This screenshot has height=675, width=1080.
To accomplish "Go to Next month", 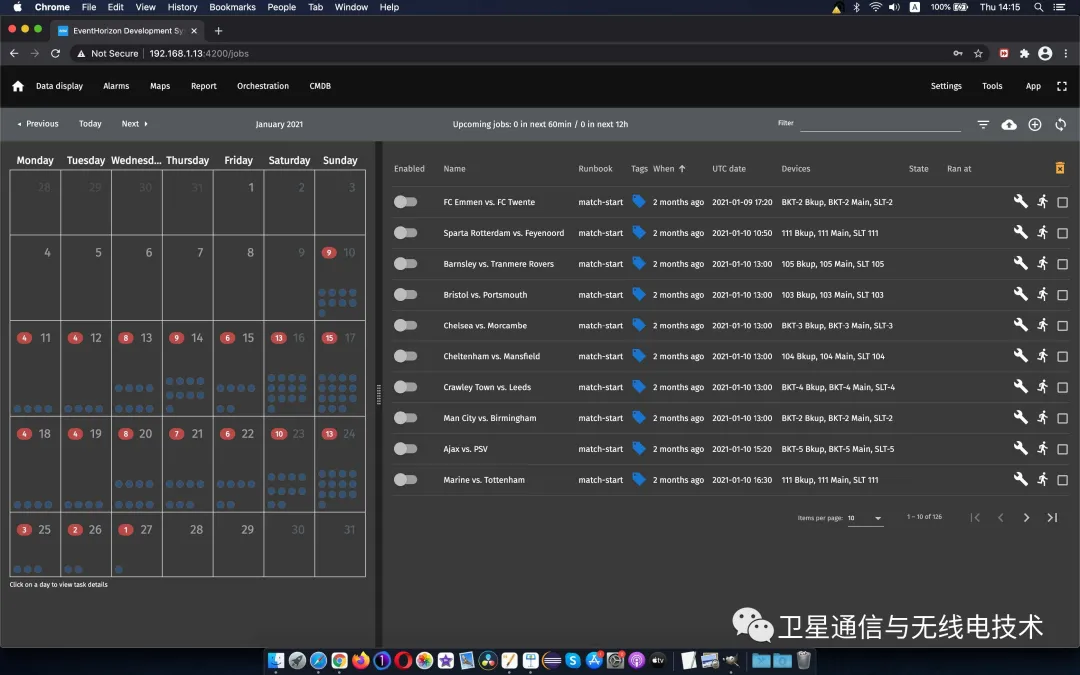I will point(134,124).
